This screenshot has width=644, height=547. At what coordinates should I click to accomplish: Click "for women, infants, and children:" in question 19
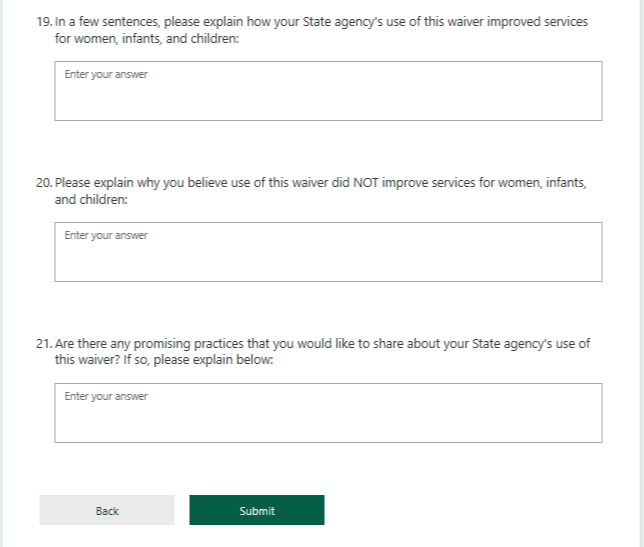147,38
